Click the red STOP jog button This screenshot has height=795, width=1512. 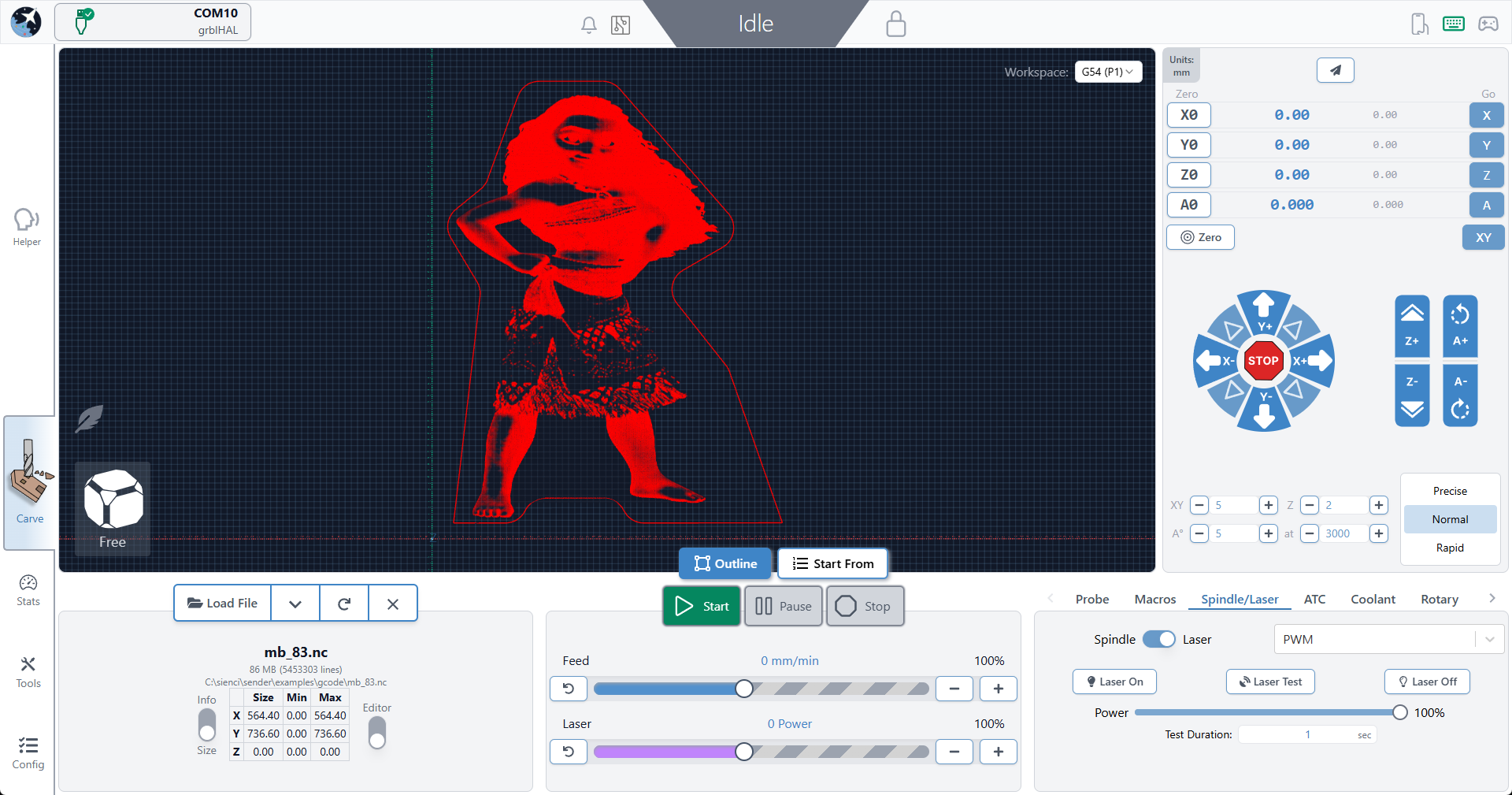tap(1263, 361)
